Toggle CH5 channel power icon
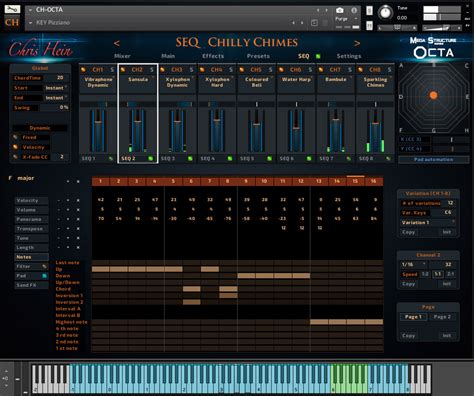474x396 pixels. tap(242, 69)
